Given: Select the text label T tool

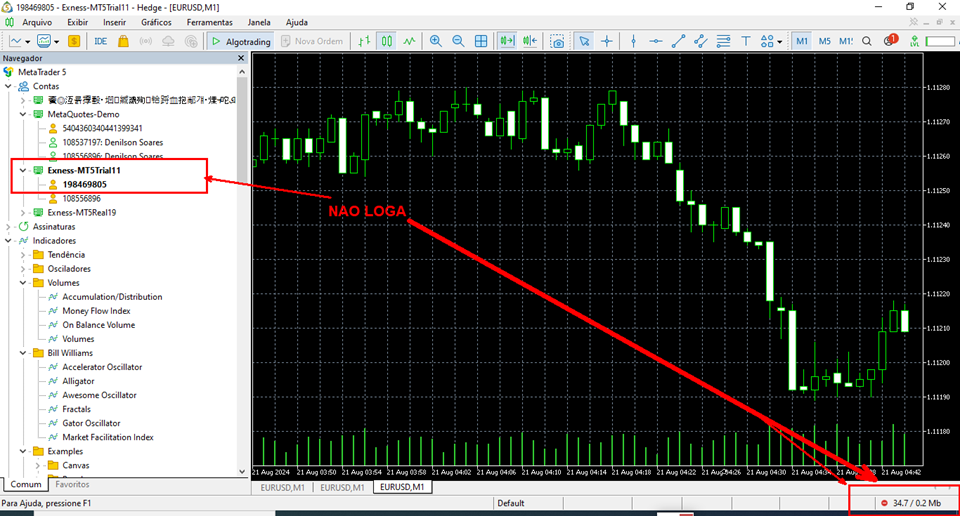Looking at the screenshot, I should 746,41.
